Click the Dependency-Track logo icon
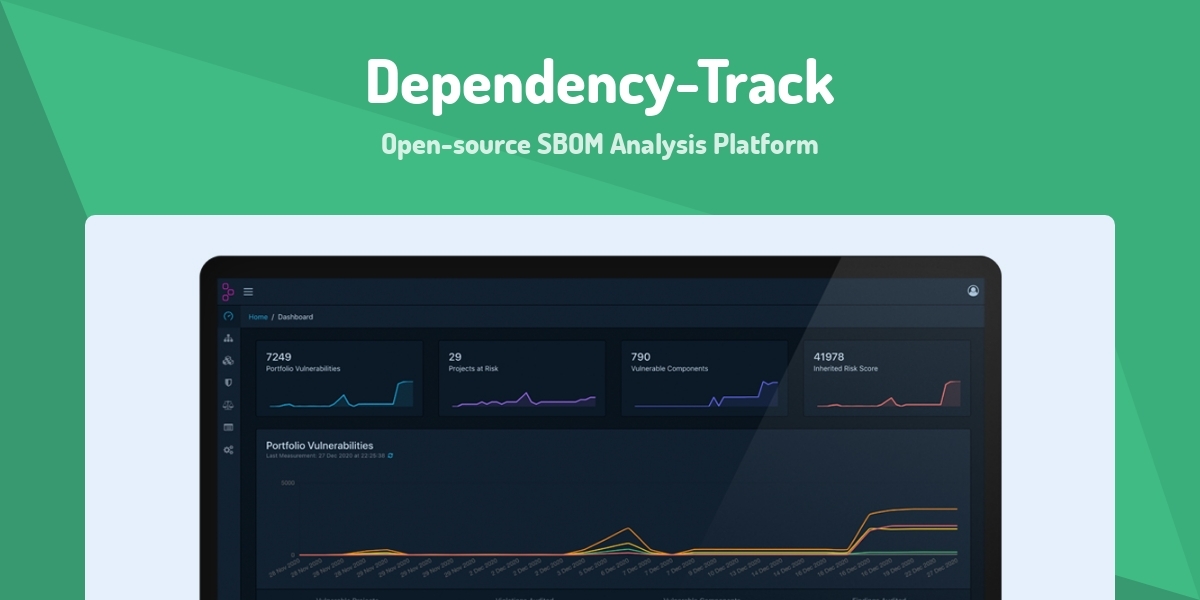The image size is (1200, 600). (x=228, y=292)
